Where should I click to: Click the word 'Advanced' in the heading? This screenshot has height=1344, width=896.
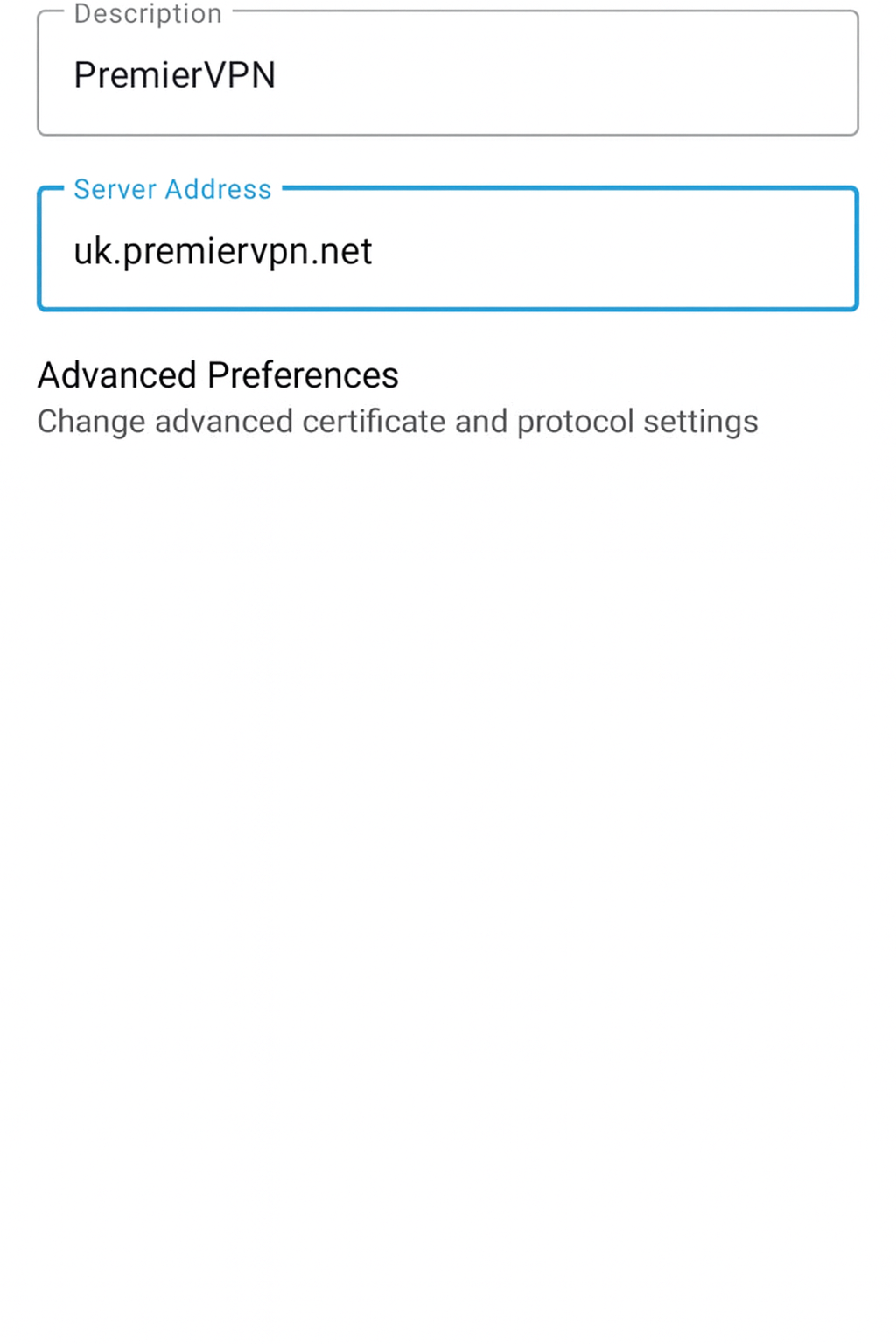(116, 375)
